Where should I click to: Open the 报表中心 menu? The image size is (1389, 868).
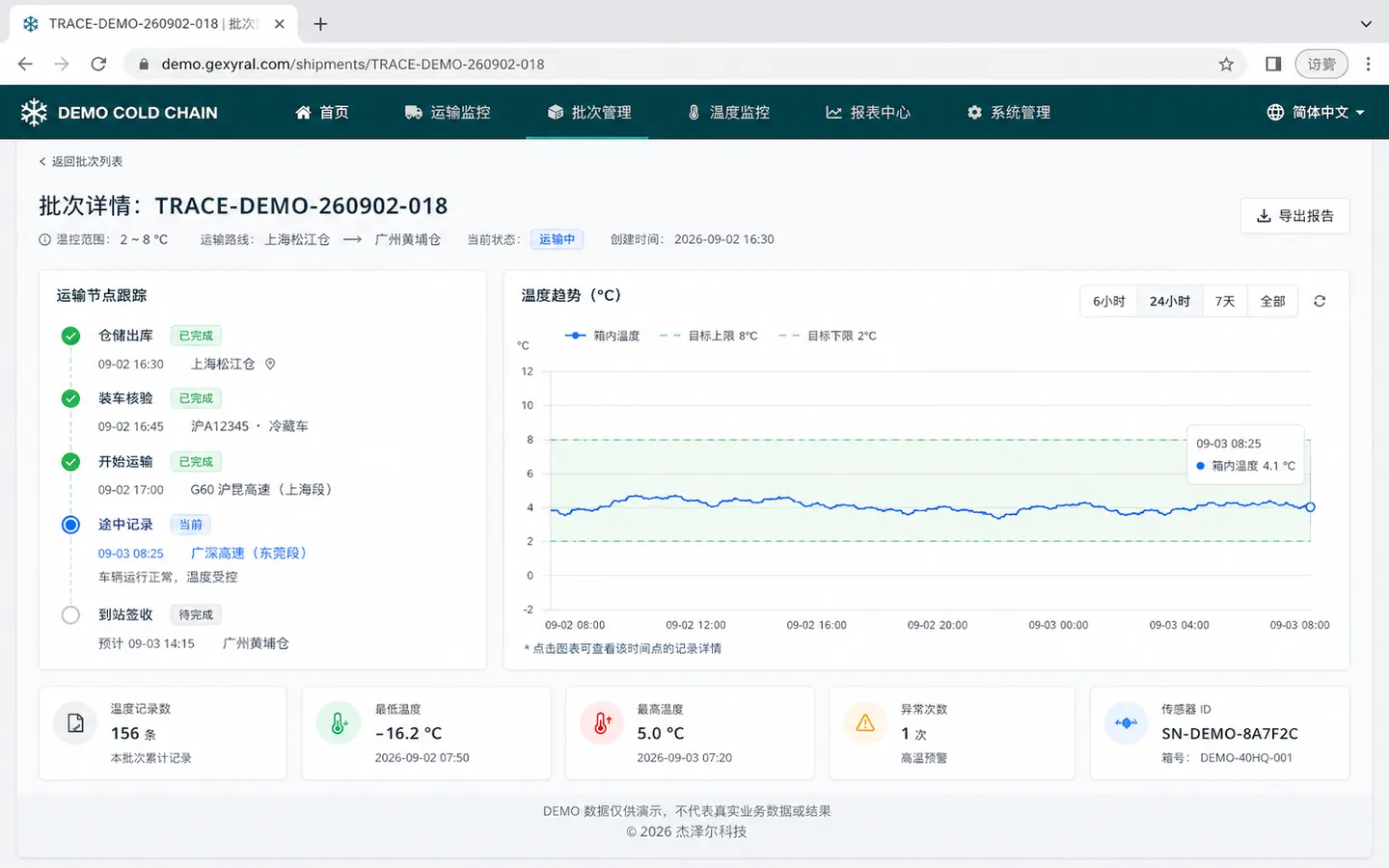click(868, 112)
